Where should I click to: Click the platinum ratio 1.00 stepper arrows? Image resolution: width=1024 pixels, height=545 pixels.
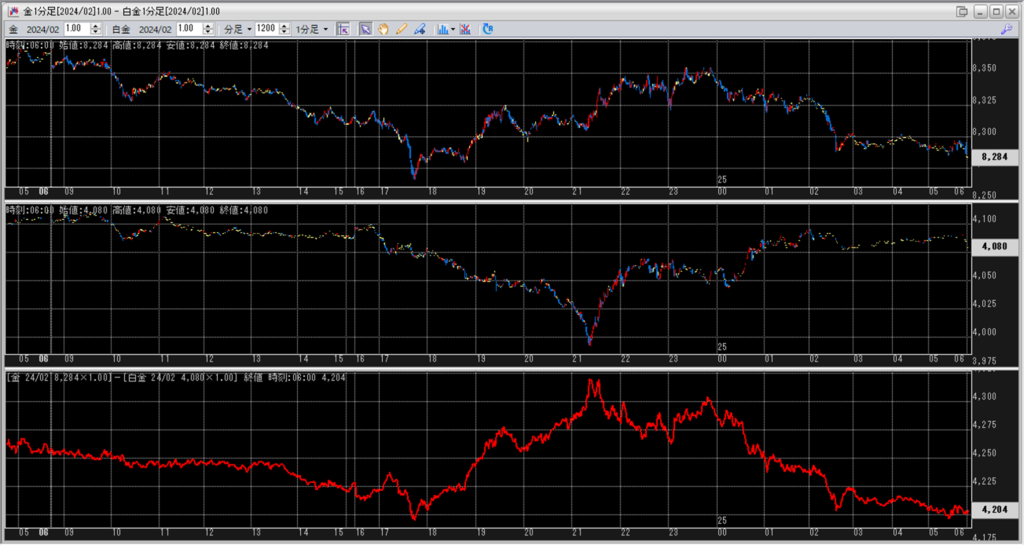pyautogui.click(x=209, y=29)
